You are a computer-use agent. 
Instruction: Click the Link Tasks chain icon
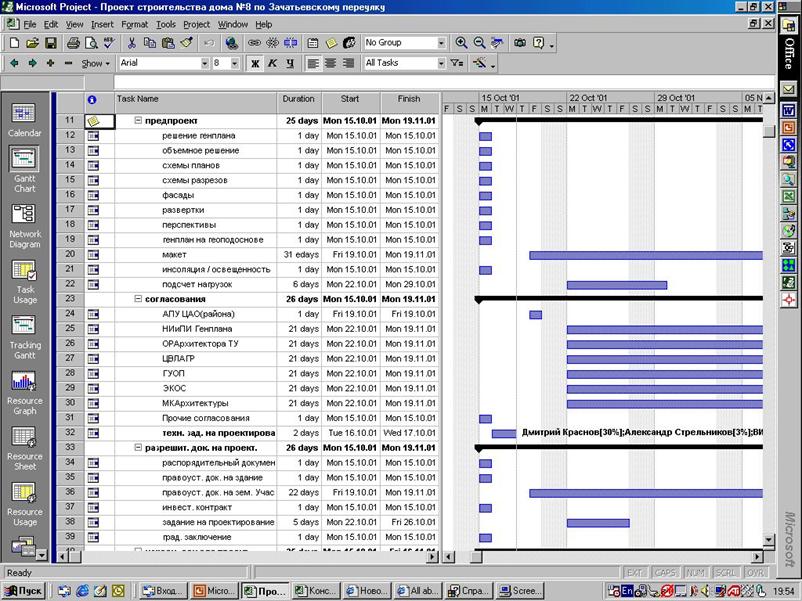pos(254,43)
